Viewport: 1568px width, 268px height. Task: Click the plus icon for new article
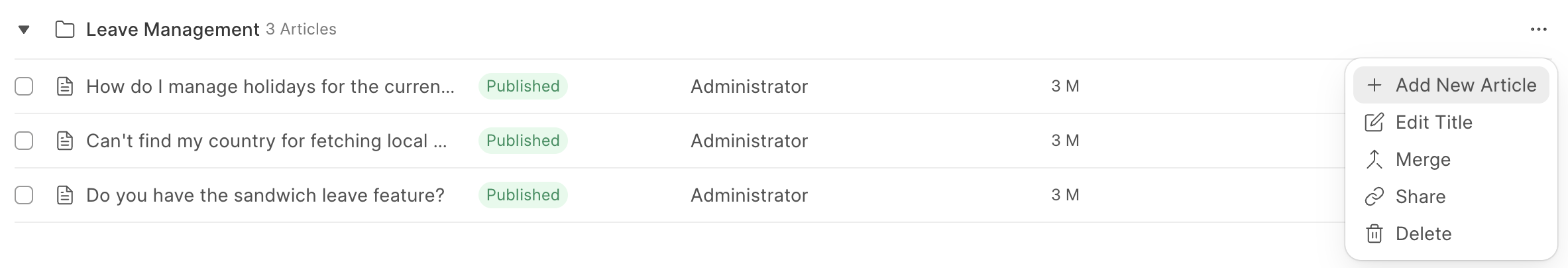(x=1374, y=85)
